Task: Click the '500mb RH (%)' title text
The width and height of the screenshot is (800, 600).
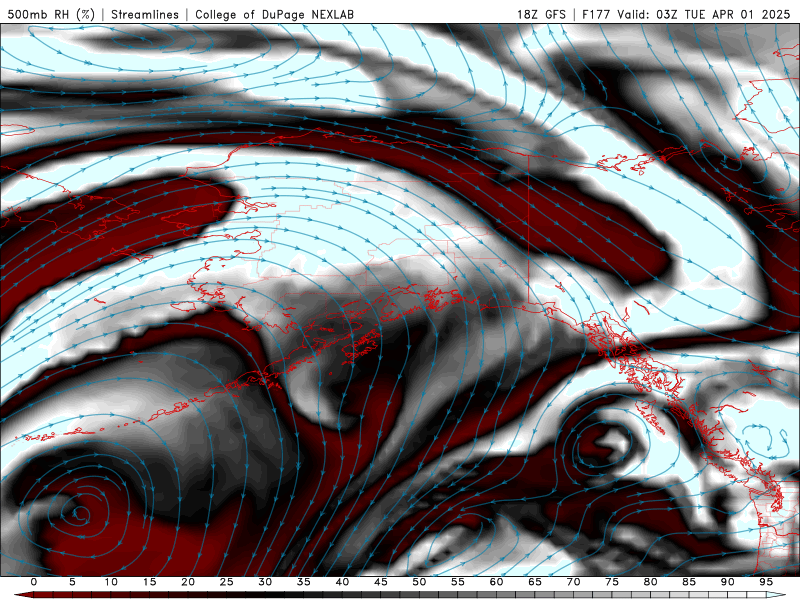Action: click(51, 14)
